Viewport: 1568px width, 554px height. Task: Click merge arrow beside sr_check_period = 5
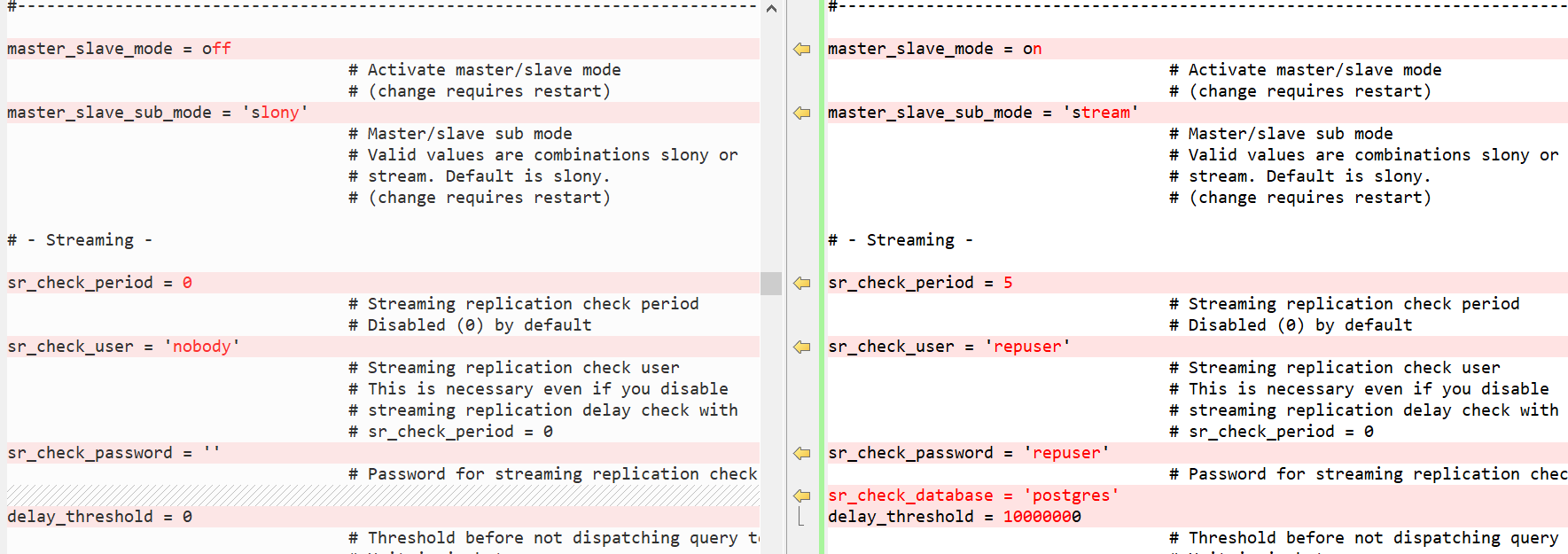802,283
